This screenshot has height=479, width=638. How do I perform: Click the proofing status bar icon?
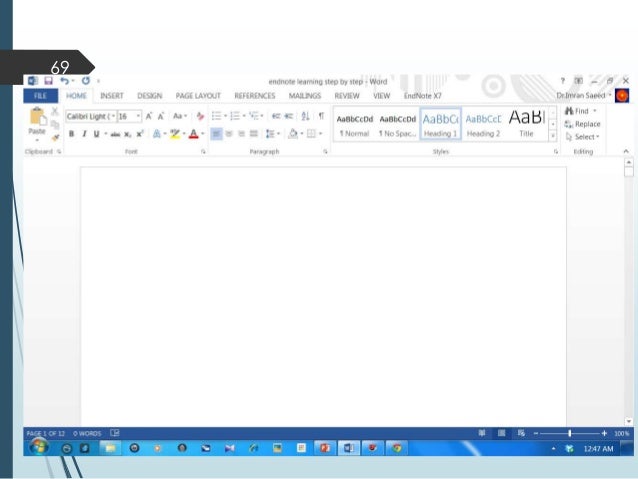coord(115,433)
